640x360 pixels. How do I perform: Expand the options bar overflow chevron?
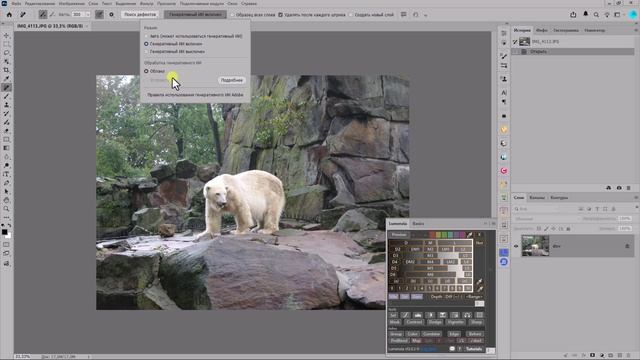coord(426,15)
